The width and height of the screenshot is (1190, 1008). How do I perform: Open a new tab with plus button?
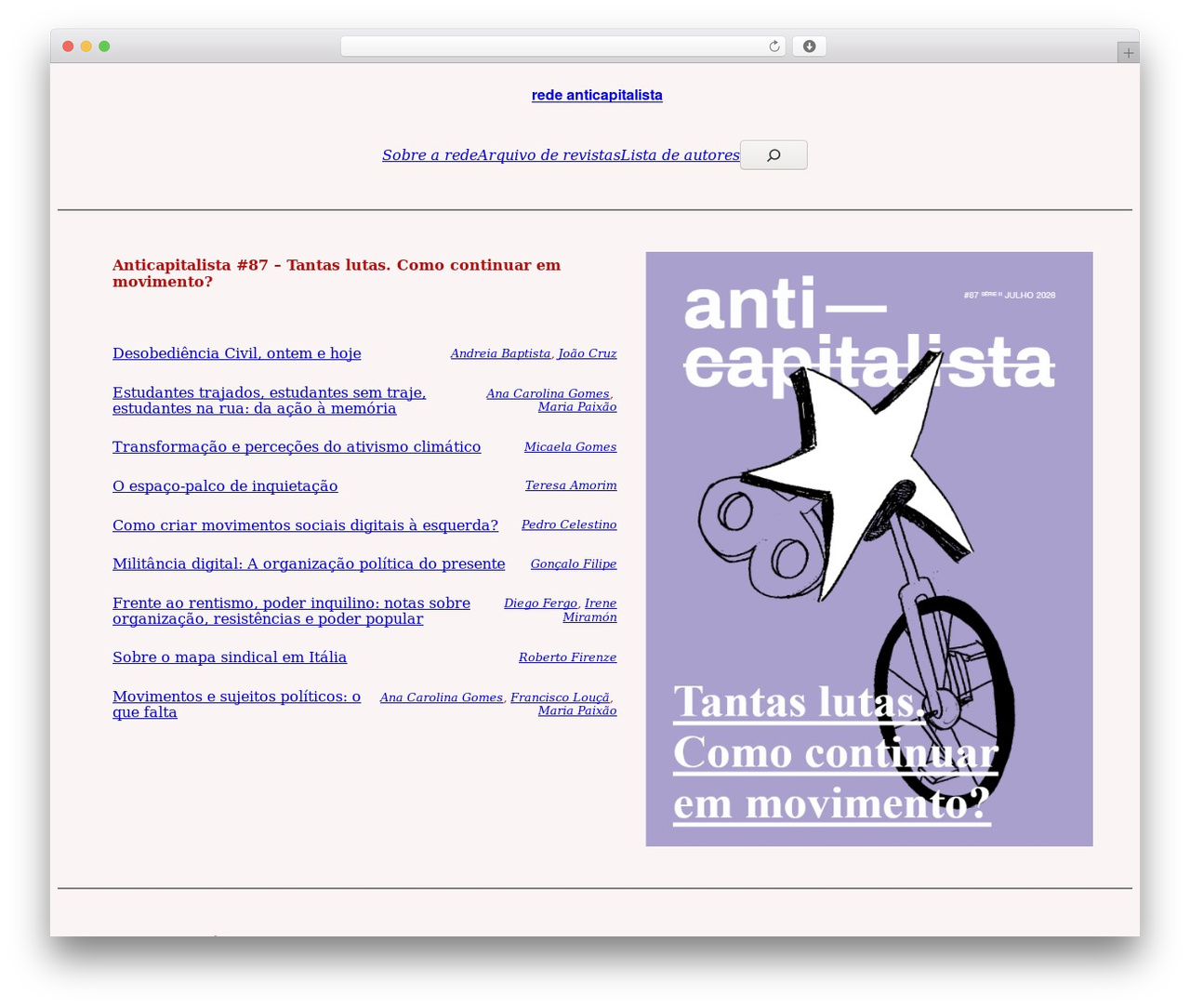[1128, 53]
